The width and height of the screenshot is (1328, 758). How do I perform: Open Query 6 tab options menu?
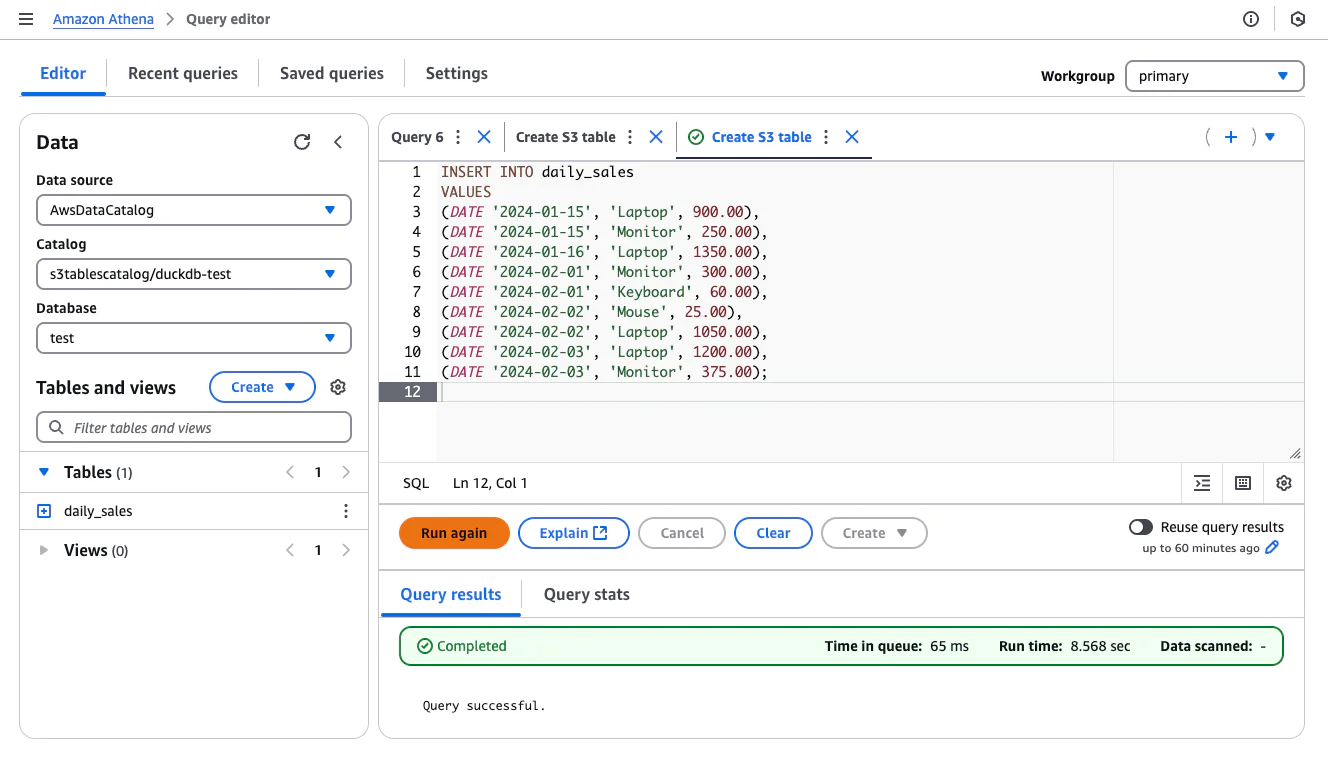(458, 137)
